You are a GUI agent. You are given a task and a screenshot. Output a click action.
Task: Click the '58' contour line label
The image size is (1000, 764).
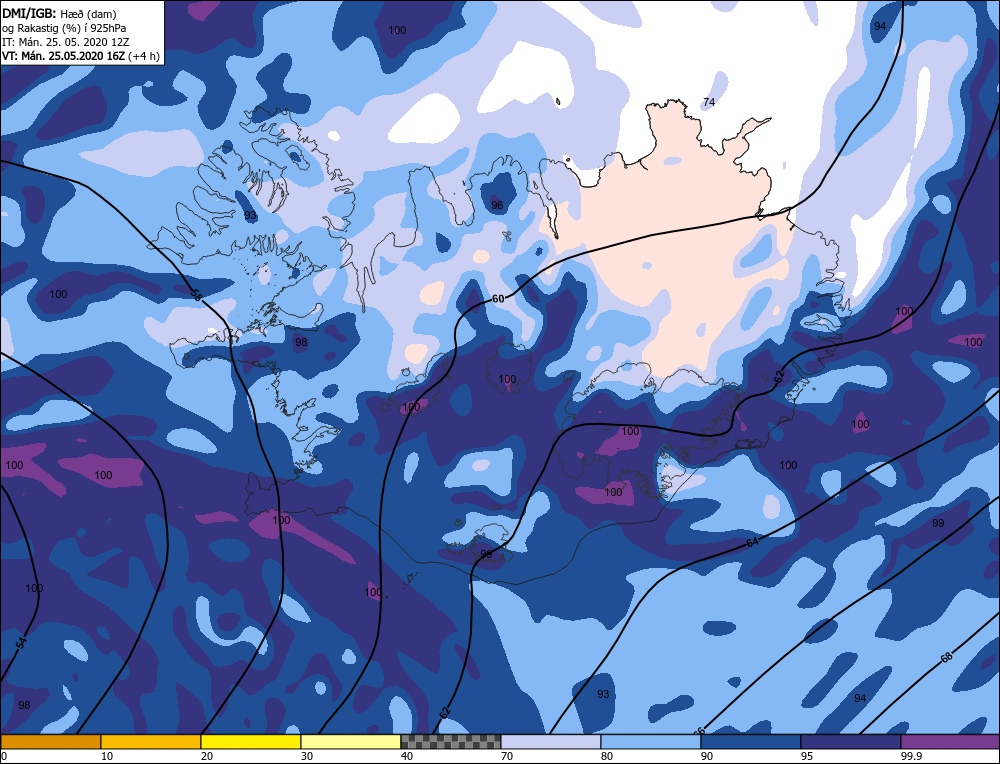pyautogui.click(x=197, y=295)
